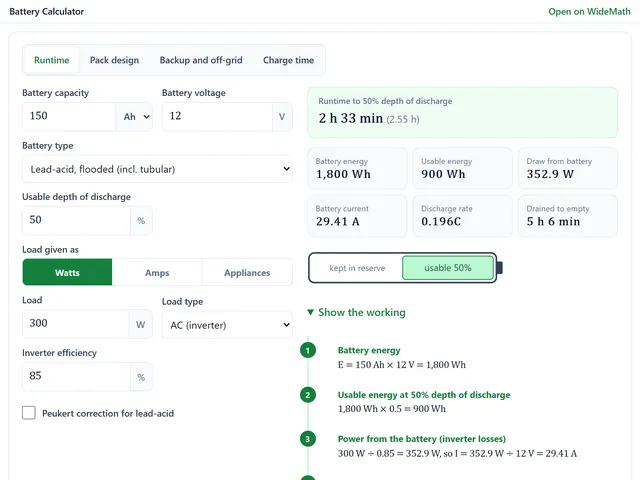Switch load input to Amps
Viewport: 640px width, 480px height.
[157, 272]
